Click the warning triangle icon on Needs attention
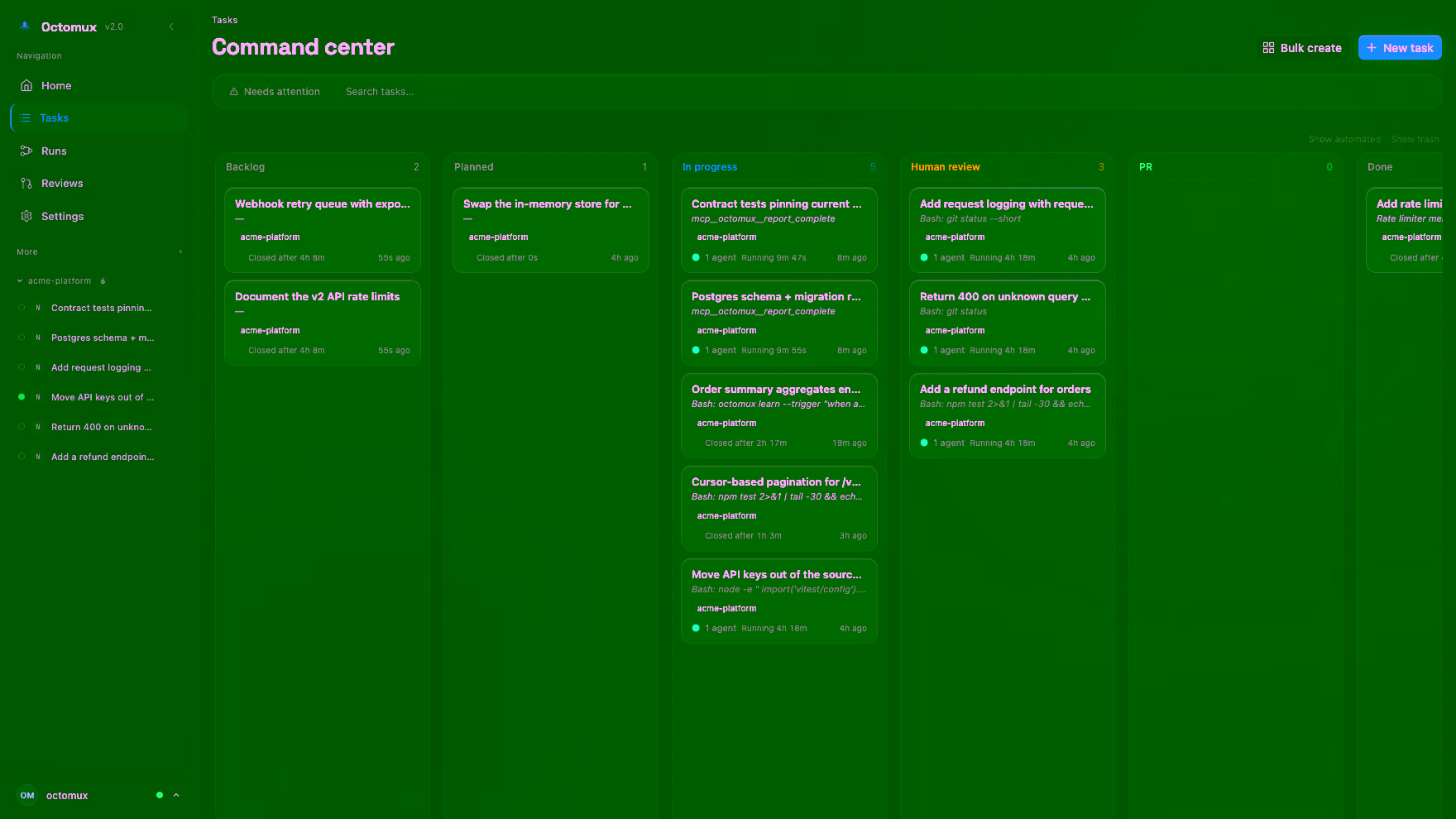 coord(234,92)
